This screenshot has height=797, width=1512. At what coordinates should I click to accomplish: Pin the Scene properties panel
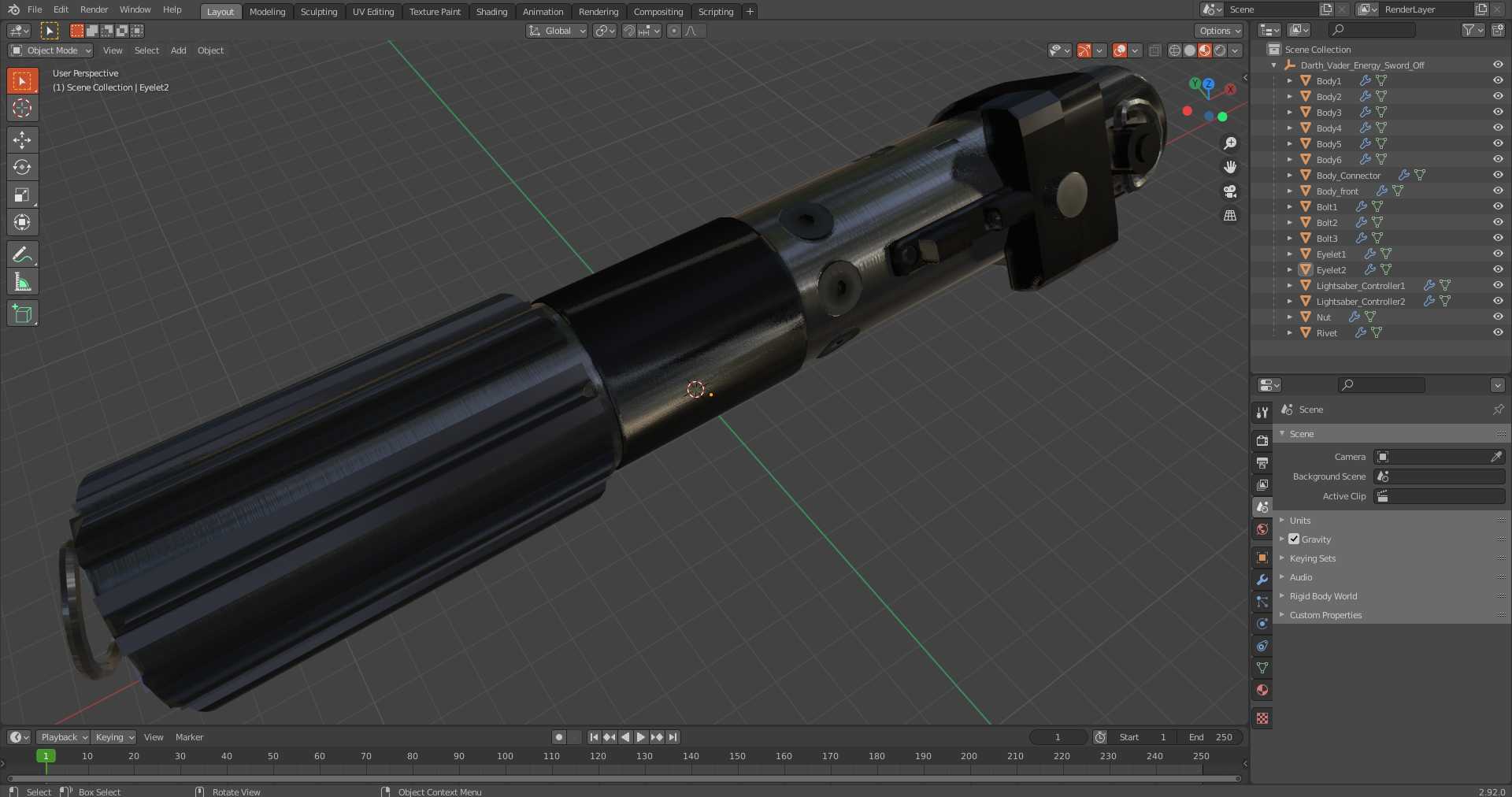click(1498, 410)
